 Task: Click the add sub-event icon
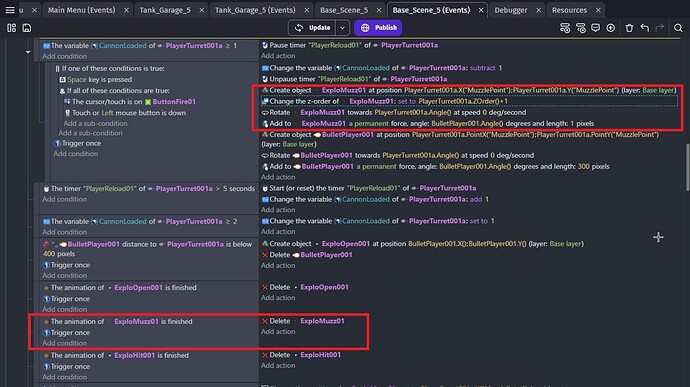[581, 28]
